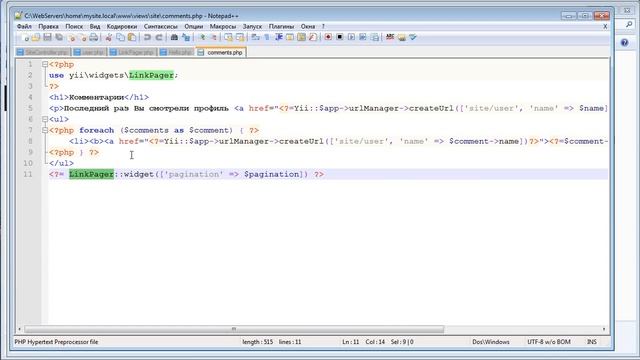
Task: Click the Replace toolbar icon
Action: coord(186,38)
